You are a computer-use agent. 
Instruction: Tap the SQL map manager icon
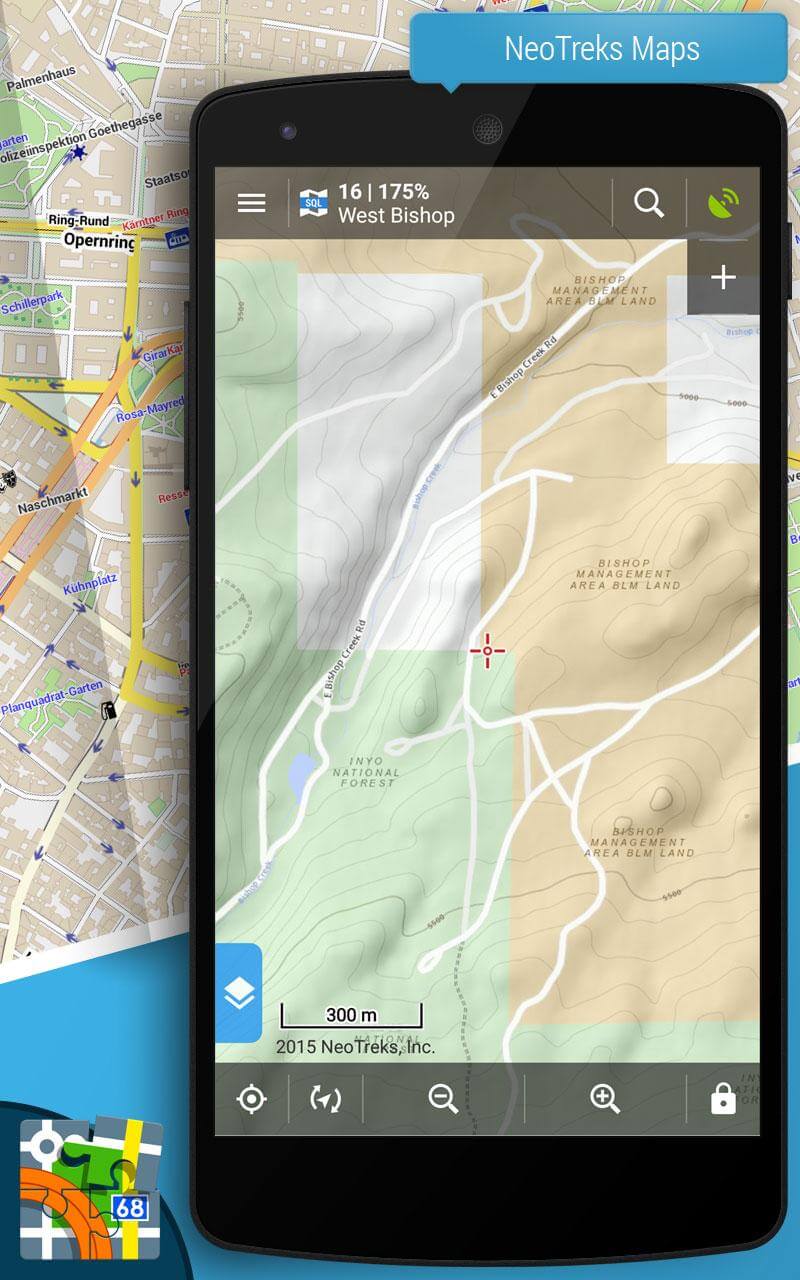click(313, 204)
